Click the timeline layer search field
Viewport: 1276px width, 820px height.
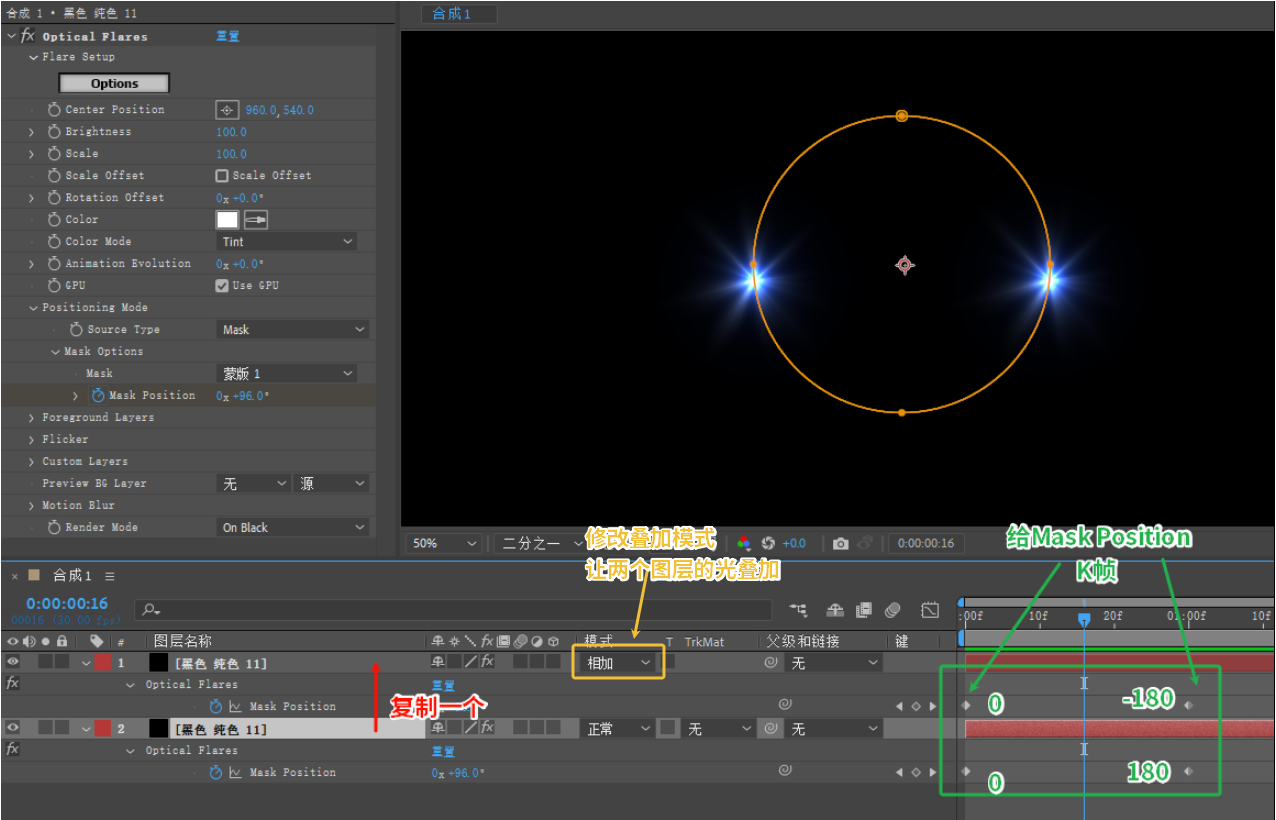point(454,609)
